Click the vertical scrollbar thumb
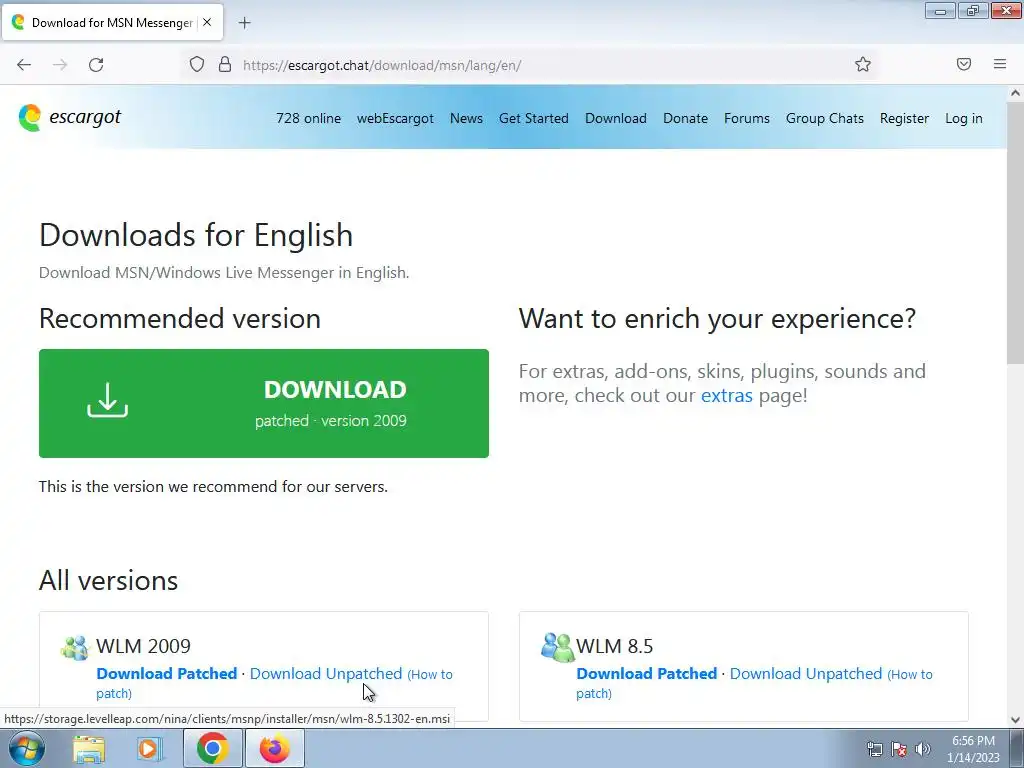This screenshot has width=1024, height=768. [x=1016, y=232]
